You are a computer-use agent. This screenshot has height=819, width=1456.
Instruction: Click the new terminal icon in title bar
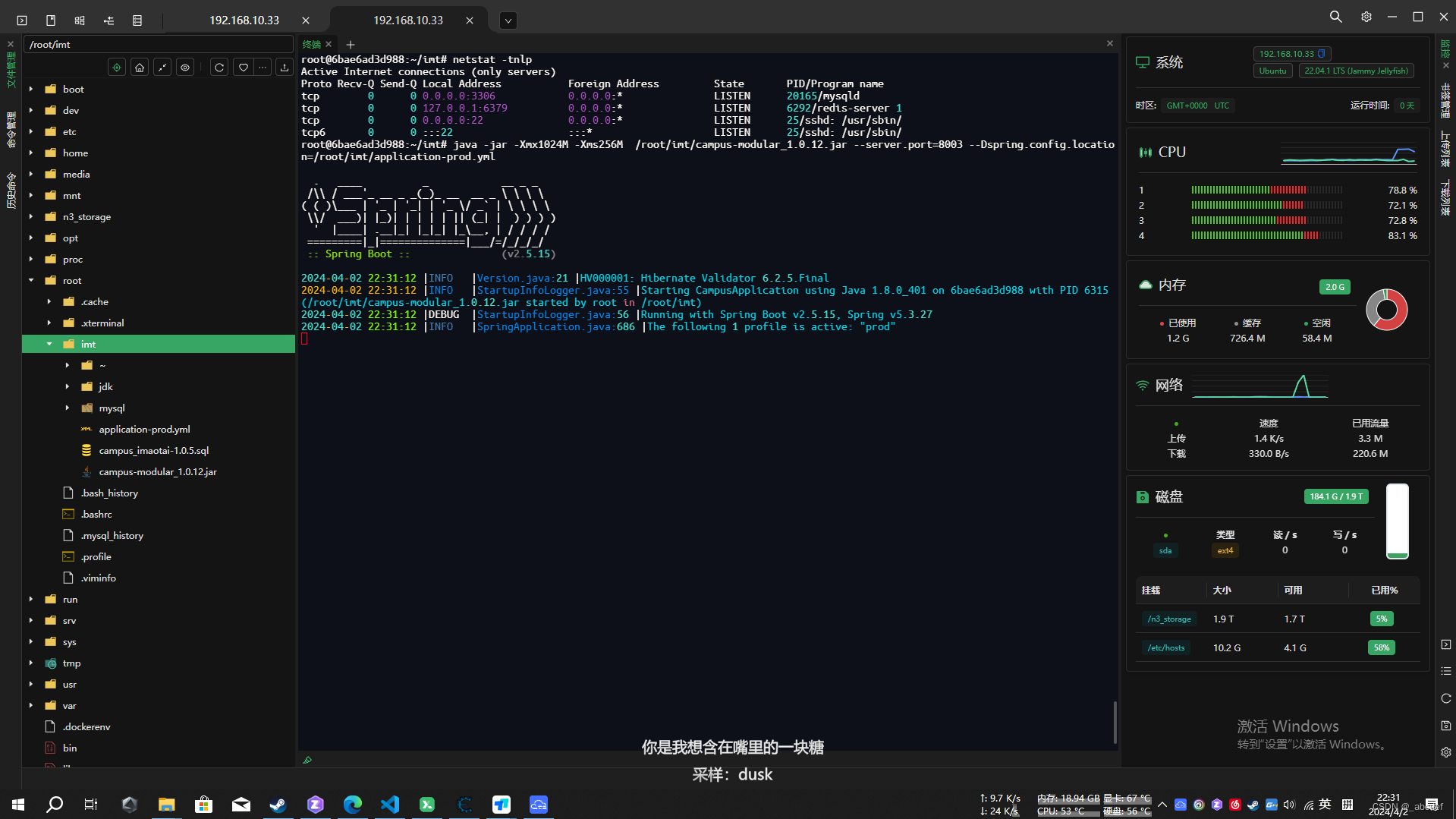click(22, 20)
